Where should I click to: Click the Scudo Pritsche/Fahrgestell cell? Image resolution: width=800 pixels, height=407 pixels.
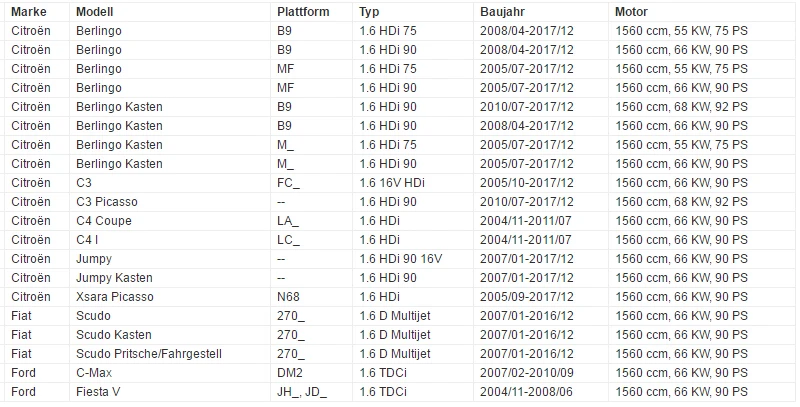coord(170,354)
